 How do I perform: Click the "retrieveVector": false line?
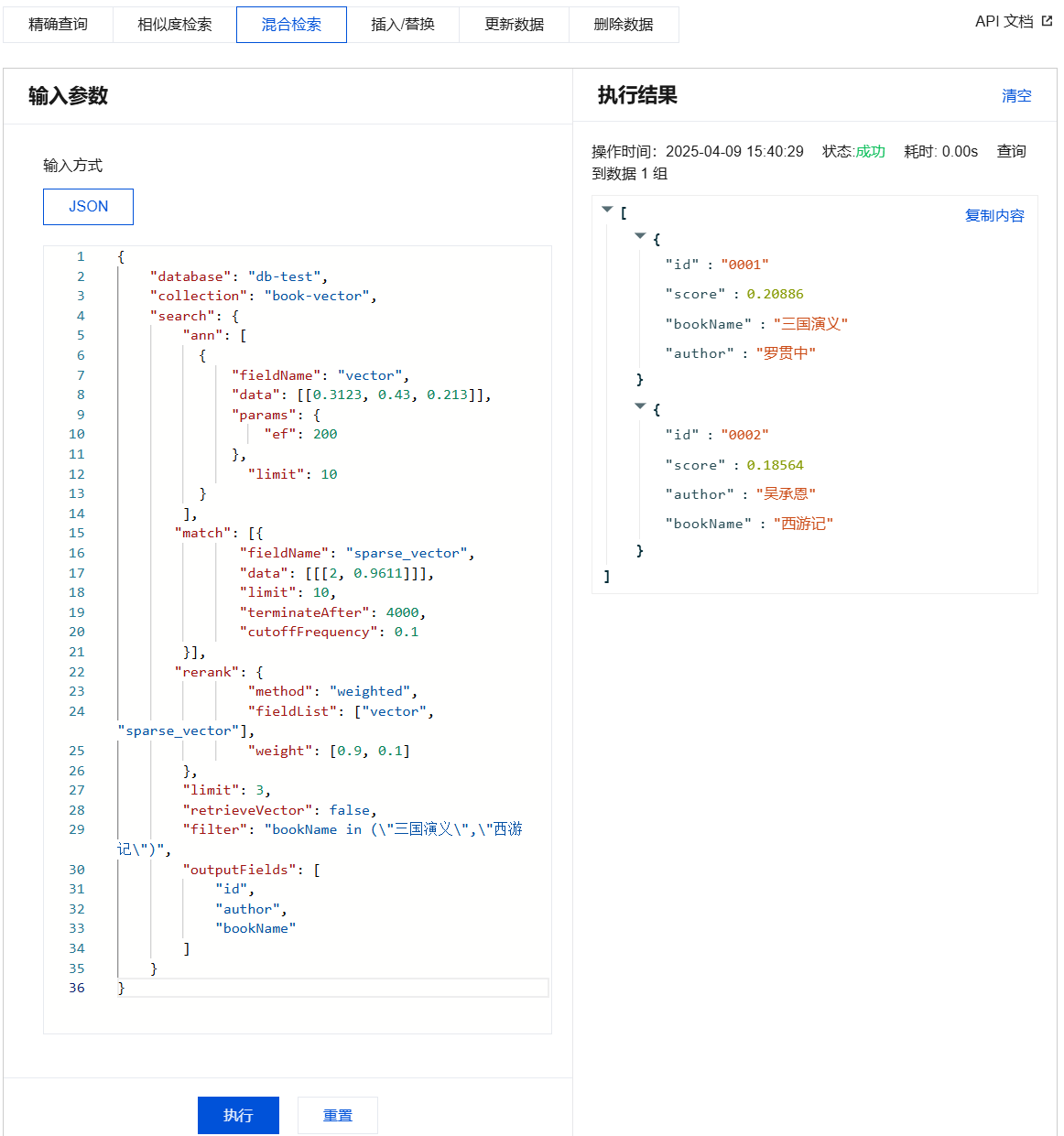click(279, 810)
